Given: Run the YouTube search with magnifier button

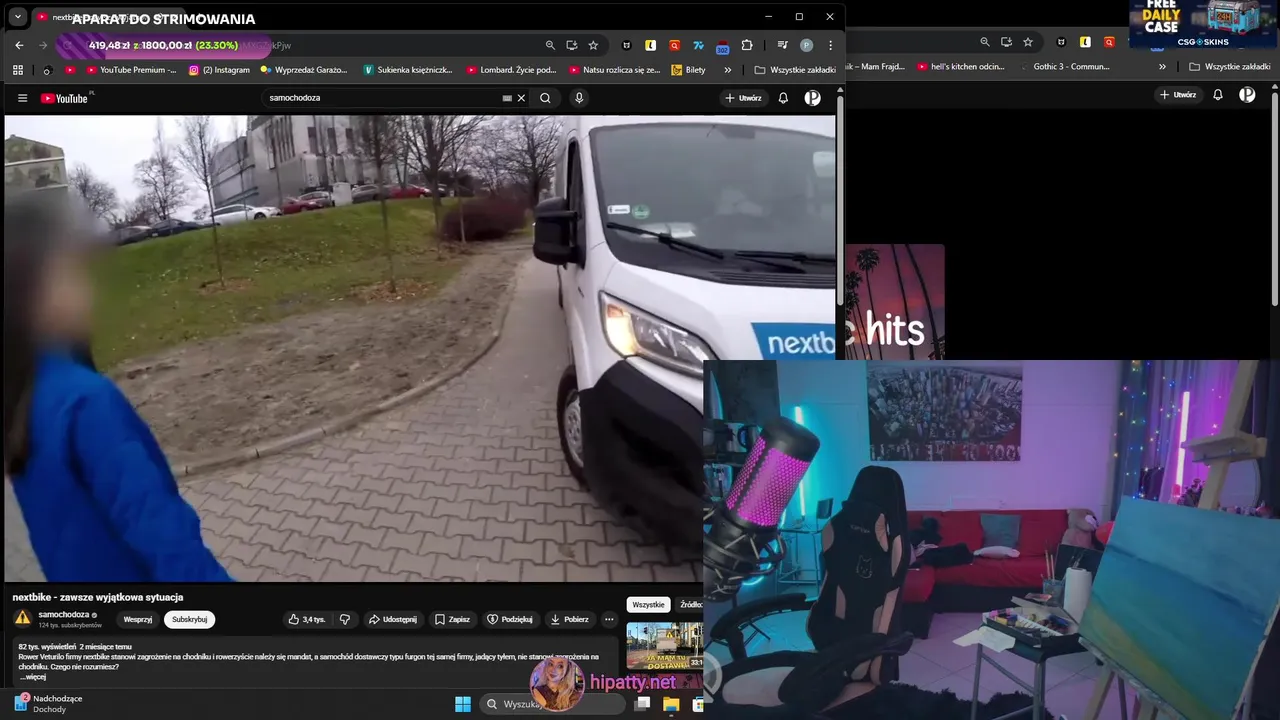Looking at the screenshot, I should pyautogui.click(x=545, y=98).
